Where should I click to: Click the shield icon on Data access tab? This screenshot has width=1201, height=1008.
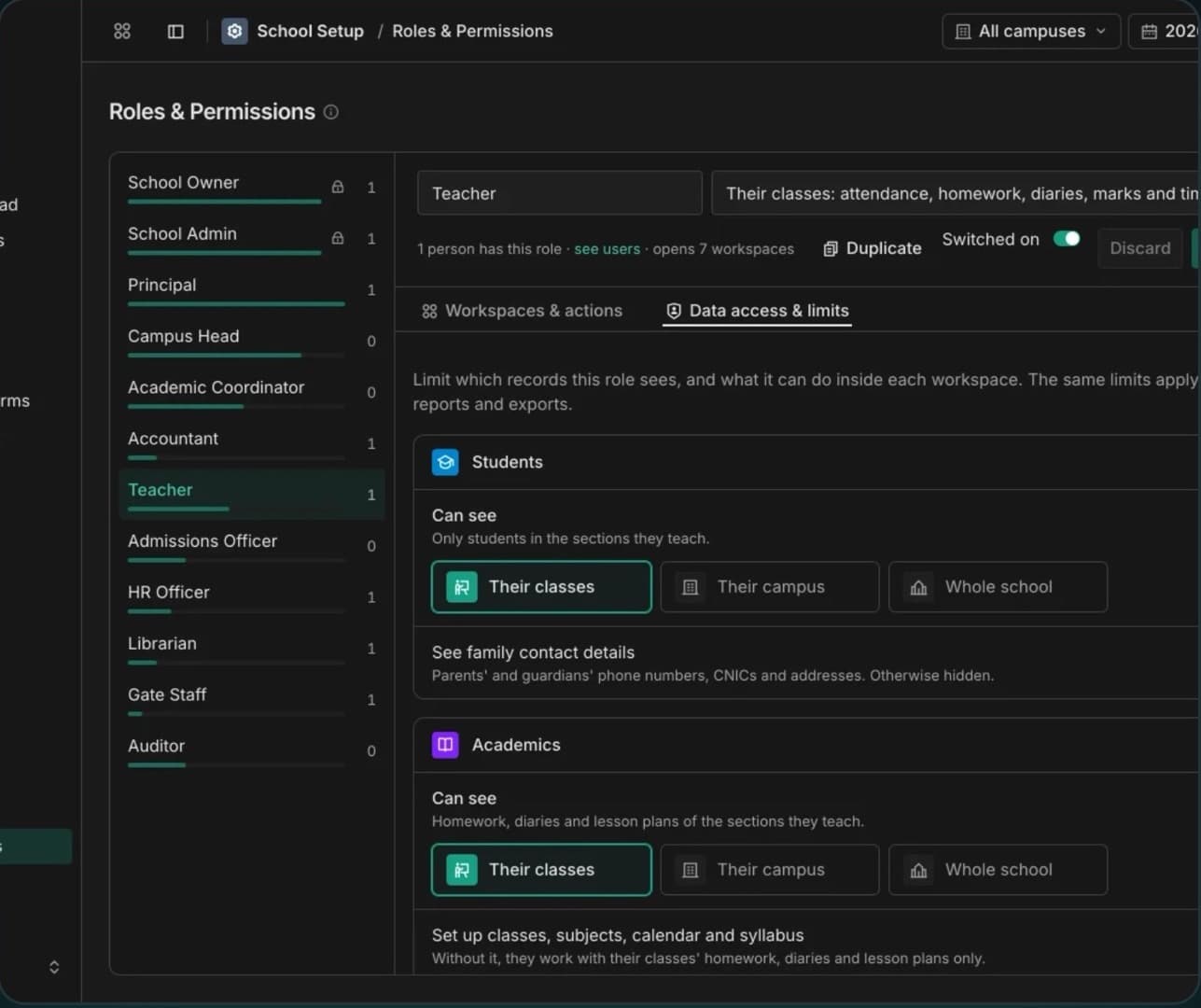(x=674, y=311)
